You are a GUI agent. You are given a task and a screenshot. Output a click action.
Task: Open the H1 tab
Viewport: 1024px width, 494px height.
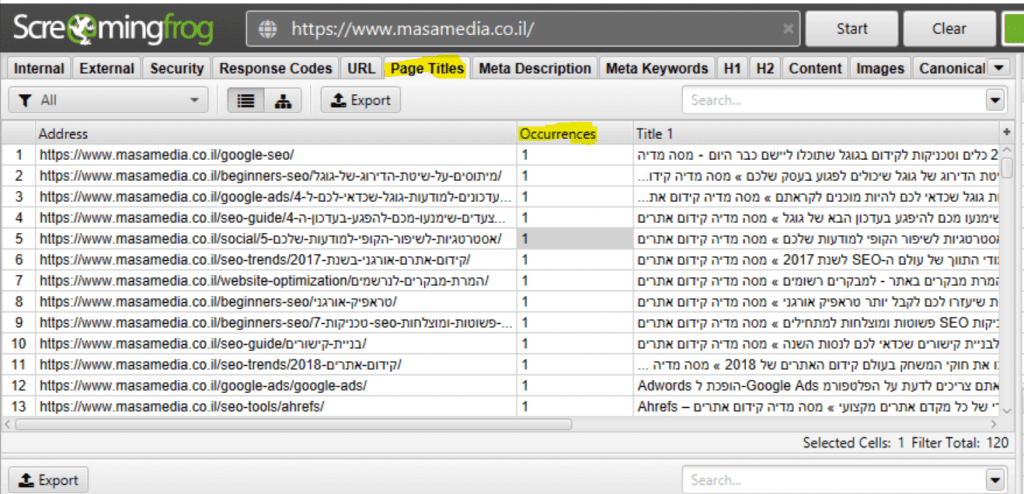[x=732, y=69]
